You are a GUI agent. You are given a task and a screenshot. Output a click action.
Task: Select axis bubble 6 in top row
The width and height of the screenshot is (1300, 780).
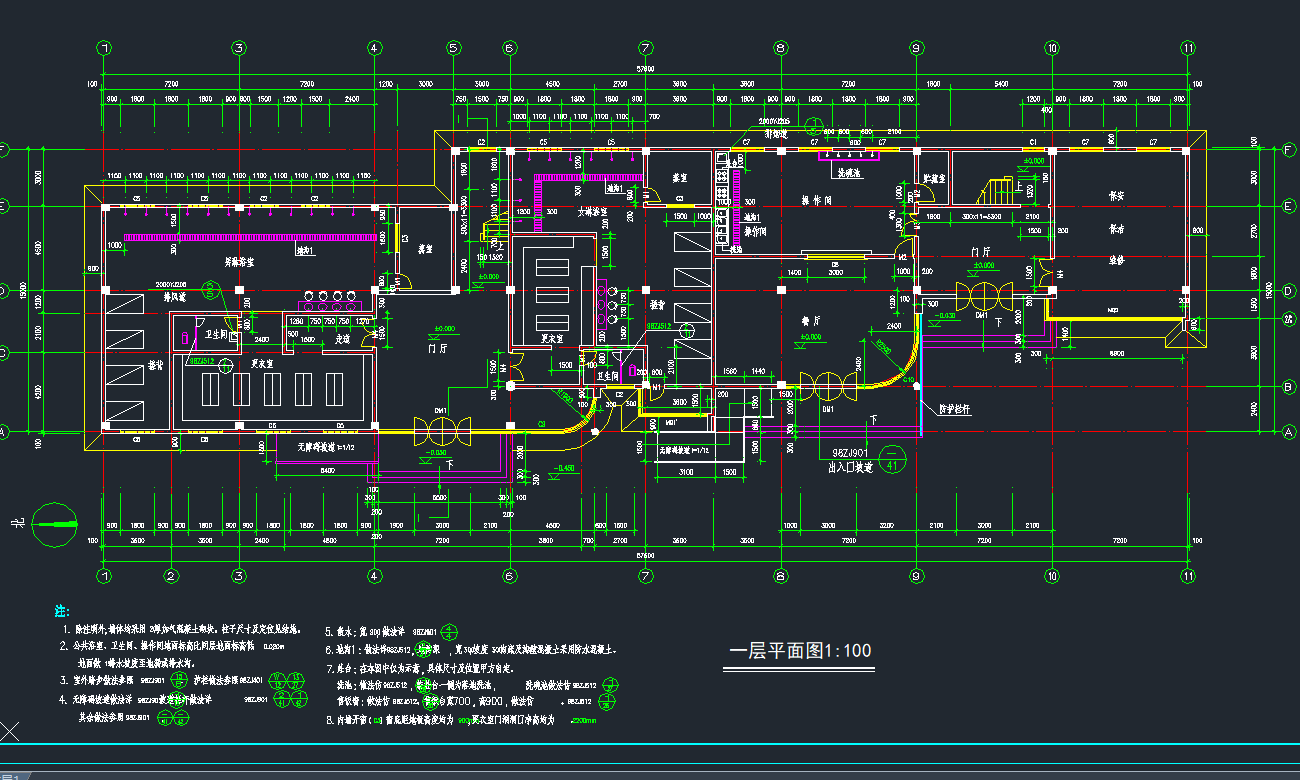coord(509,48)
